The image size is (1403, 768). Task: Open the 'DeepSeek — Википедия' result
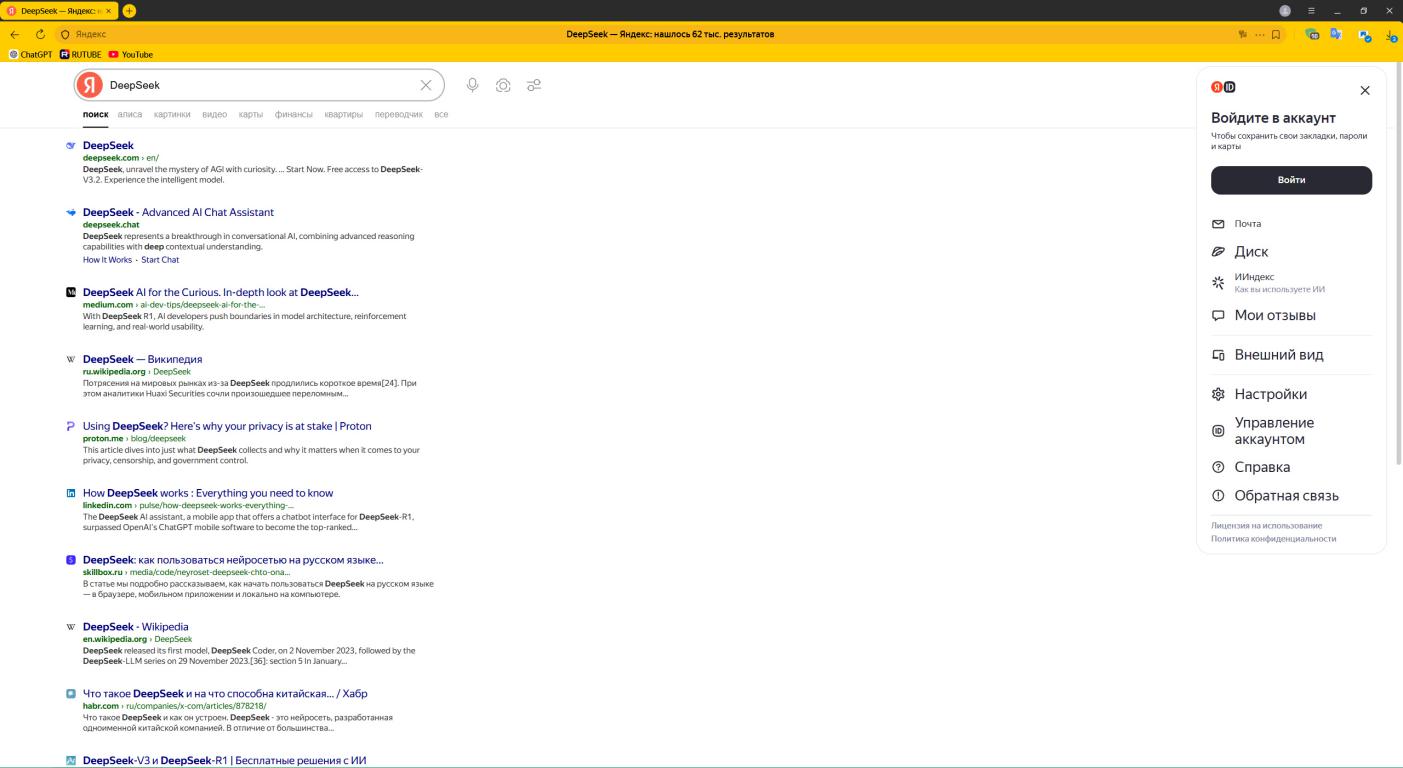(142, 359)
